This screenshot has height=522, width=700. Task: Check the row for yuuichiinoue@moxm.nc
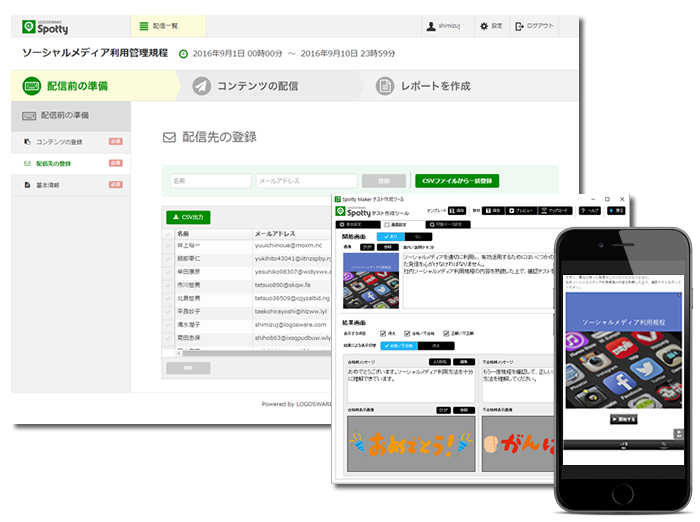point(168,246)
